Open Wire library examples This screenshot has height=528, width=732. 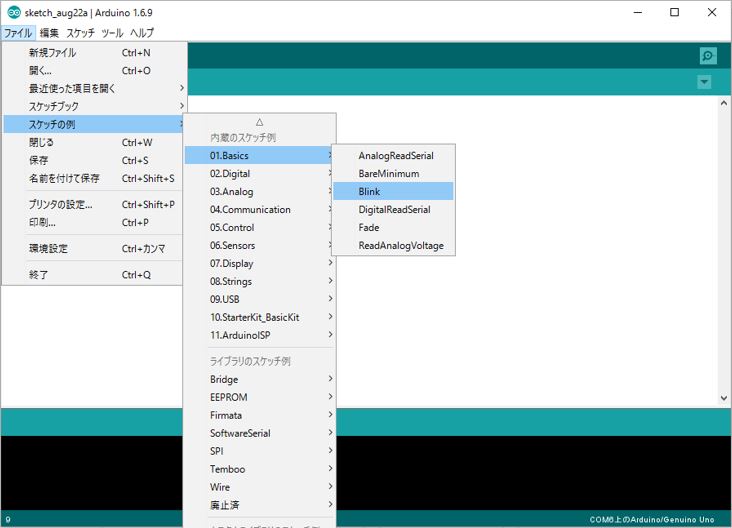pyautogui.click(x=260, y=487)
